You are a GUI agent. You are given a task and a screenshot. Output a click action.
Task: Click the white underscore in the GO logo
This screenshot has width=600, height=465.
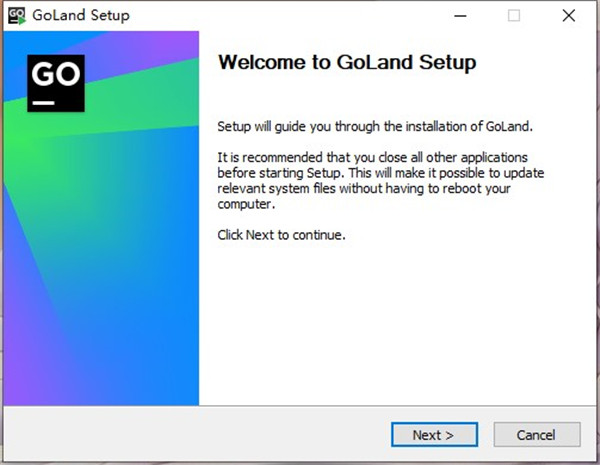43,102
